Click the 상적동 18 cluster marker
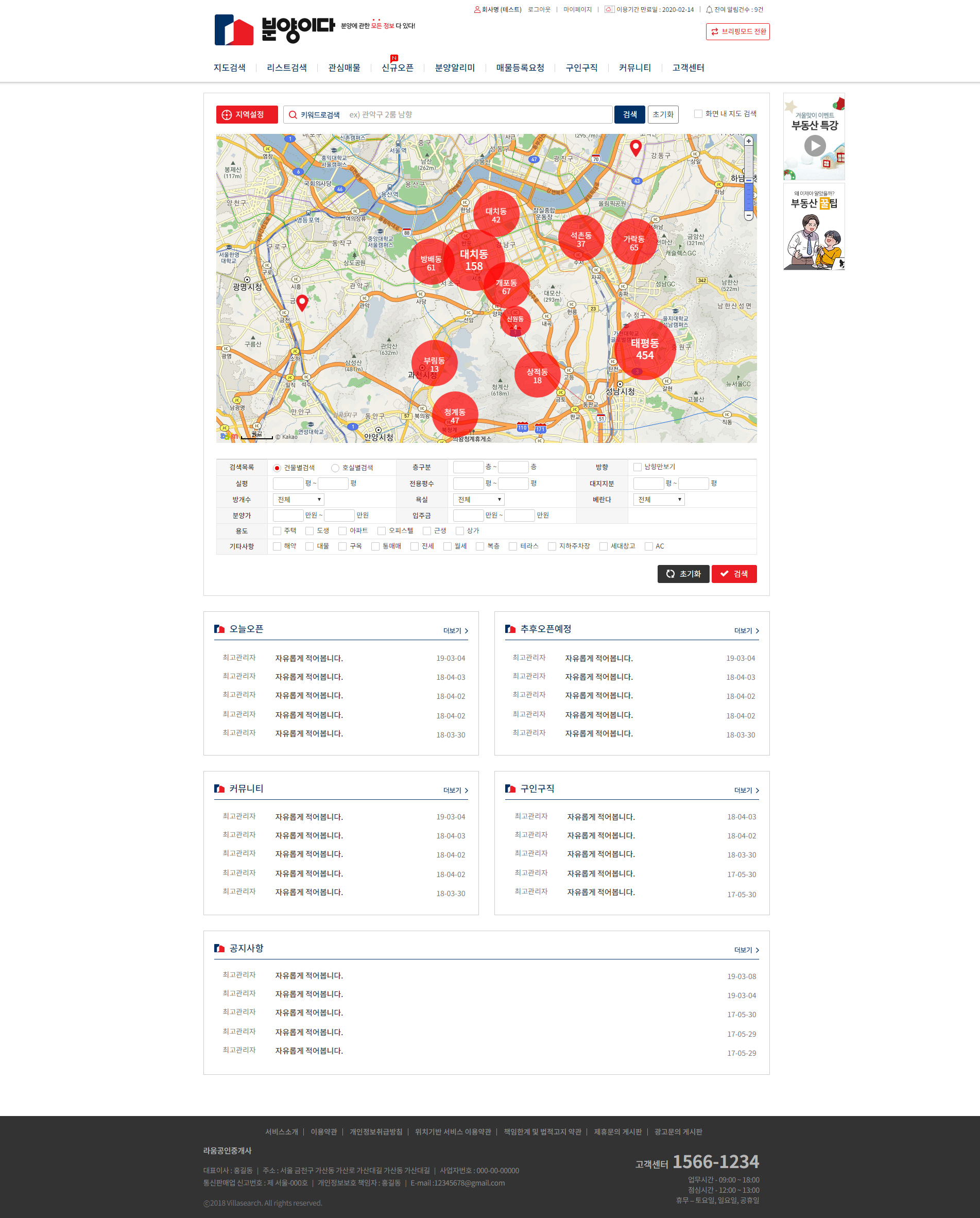Viewport: 980px width, 1218px height. (537, 375)
